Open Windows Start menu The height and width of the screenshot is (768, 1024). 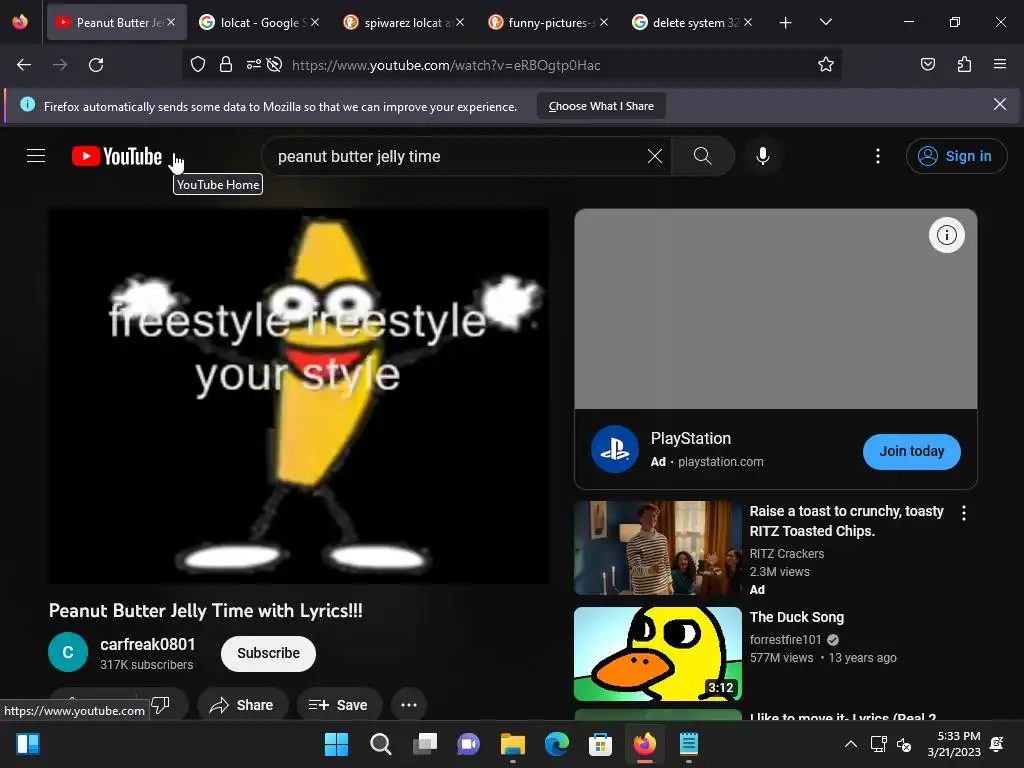point(336,744)
